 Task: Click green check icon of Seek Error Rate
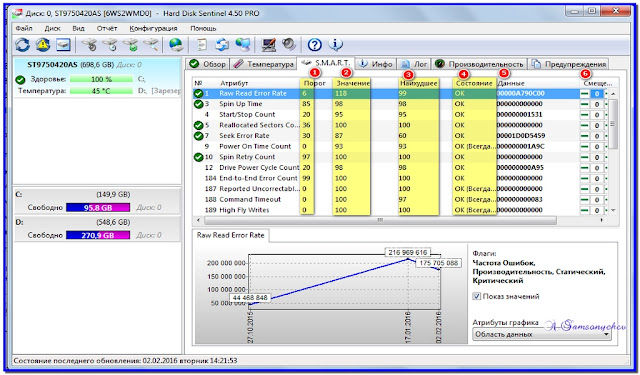198,136
